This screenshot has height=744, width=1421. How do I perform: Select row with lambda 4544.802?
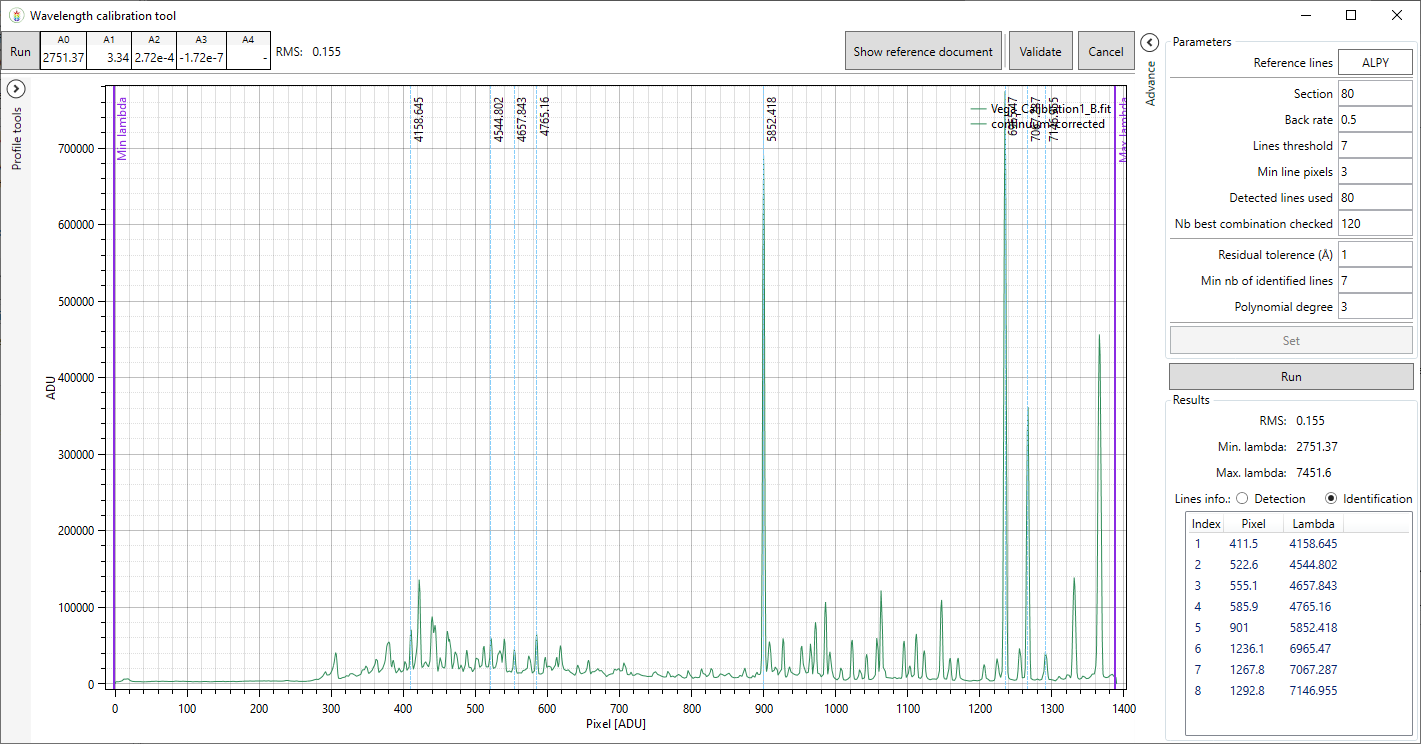pos(1298,565)
